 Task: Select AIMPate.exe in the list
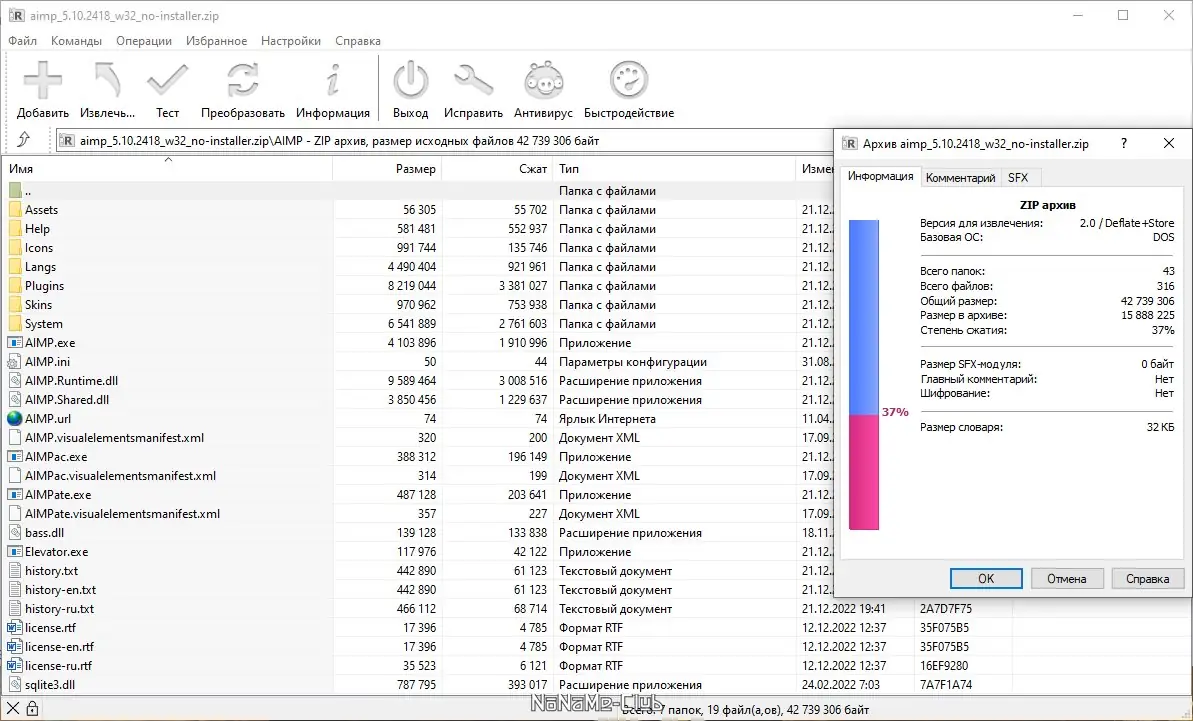coord(58,495)
